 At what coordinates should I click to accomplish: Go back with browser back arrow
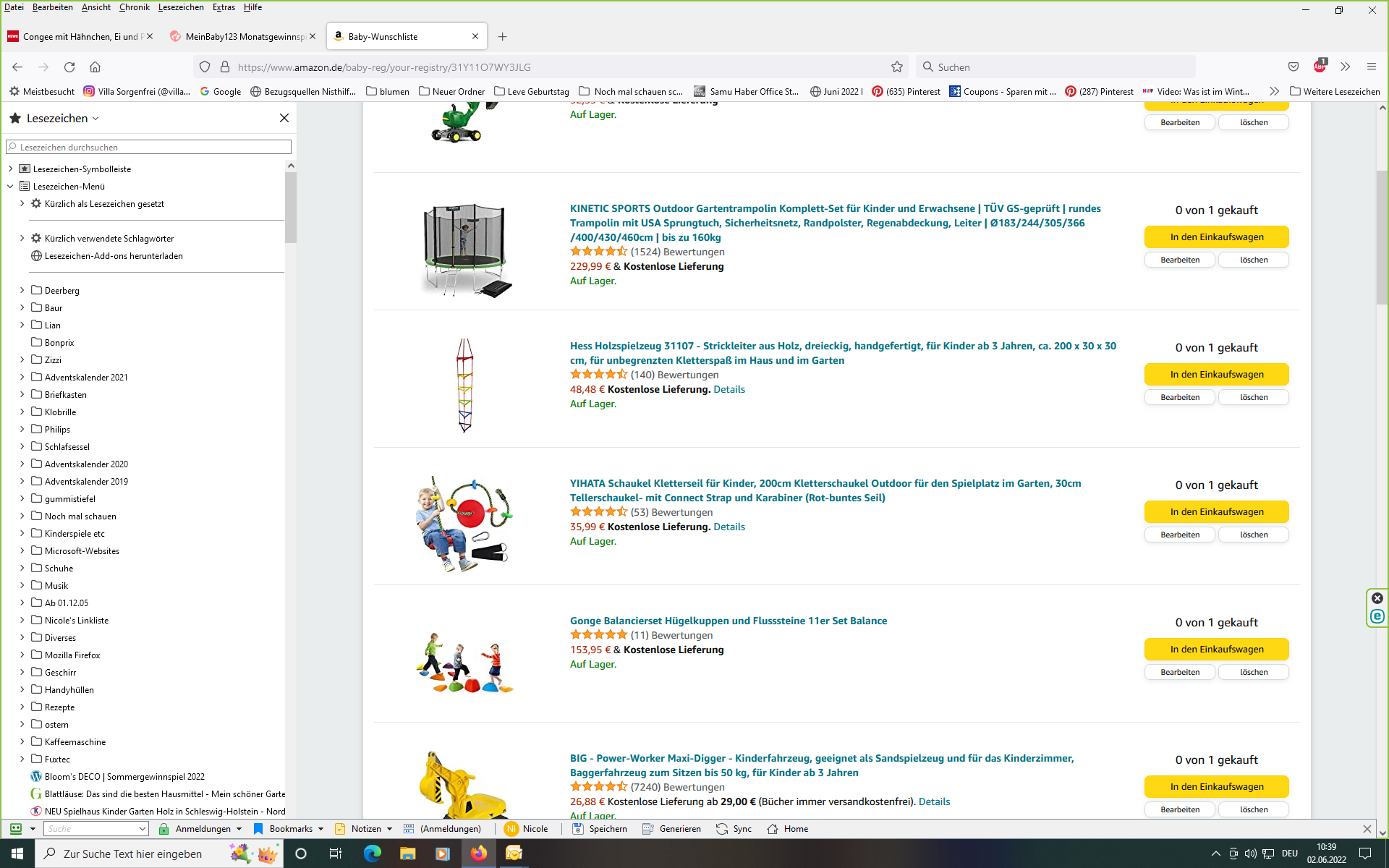point(17,67)
